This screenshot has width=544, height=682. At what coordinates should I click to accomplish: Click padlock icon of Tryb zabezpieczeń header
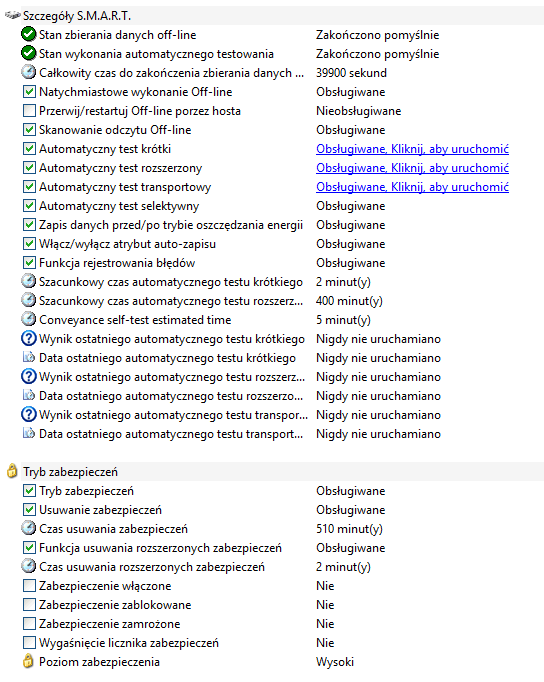click(x=12, y=471)
